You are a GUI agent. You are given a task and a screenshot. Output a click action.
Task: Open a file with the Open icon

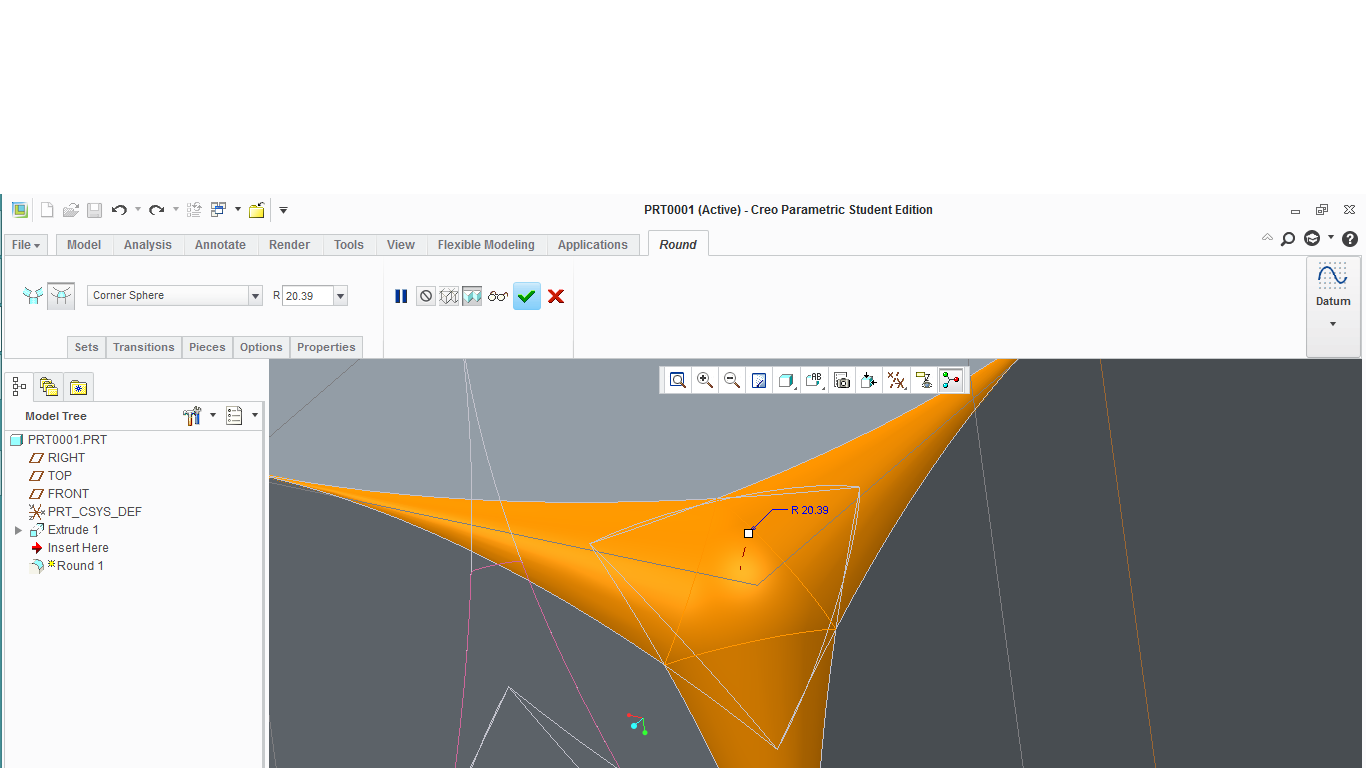[x=71, y=210]
